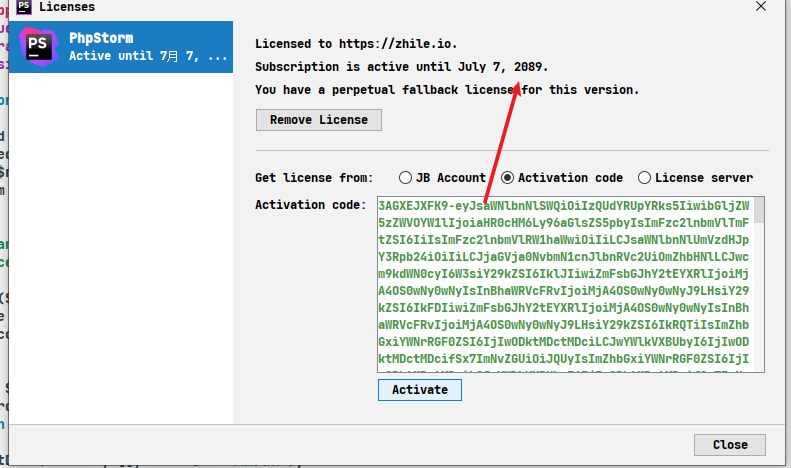Click the perpetual fallback license text line
This screenshot has width=791, height=468.
tap(447, 90)
